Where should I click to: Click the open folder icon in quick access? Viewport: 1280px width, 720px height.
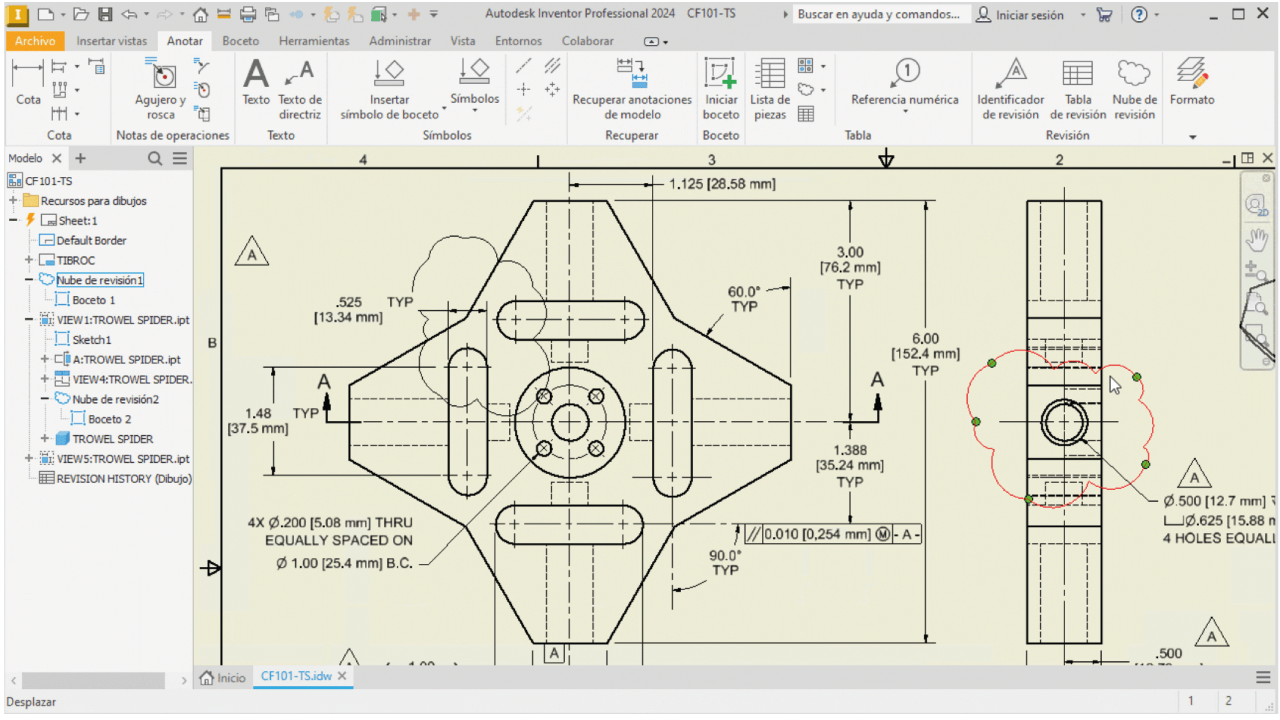coord(81,15)
